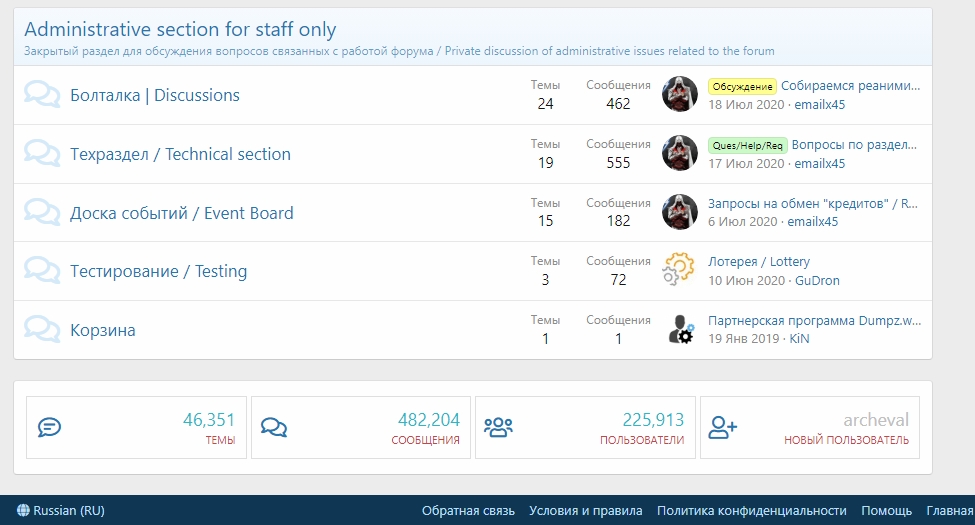View newest member archeval's profile
Viewport: 975px width, 525px height.
click(876, 420)
